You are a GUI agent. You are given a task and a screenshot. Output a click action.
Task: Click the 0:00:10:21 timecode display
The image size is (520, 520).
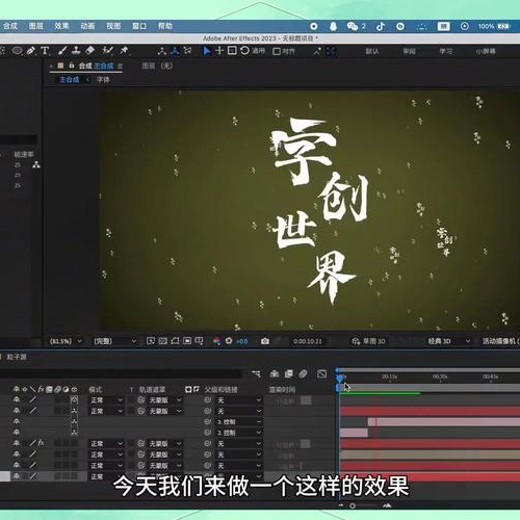(x=308, y=341)
